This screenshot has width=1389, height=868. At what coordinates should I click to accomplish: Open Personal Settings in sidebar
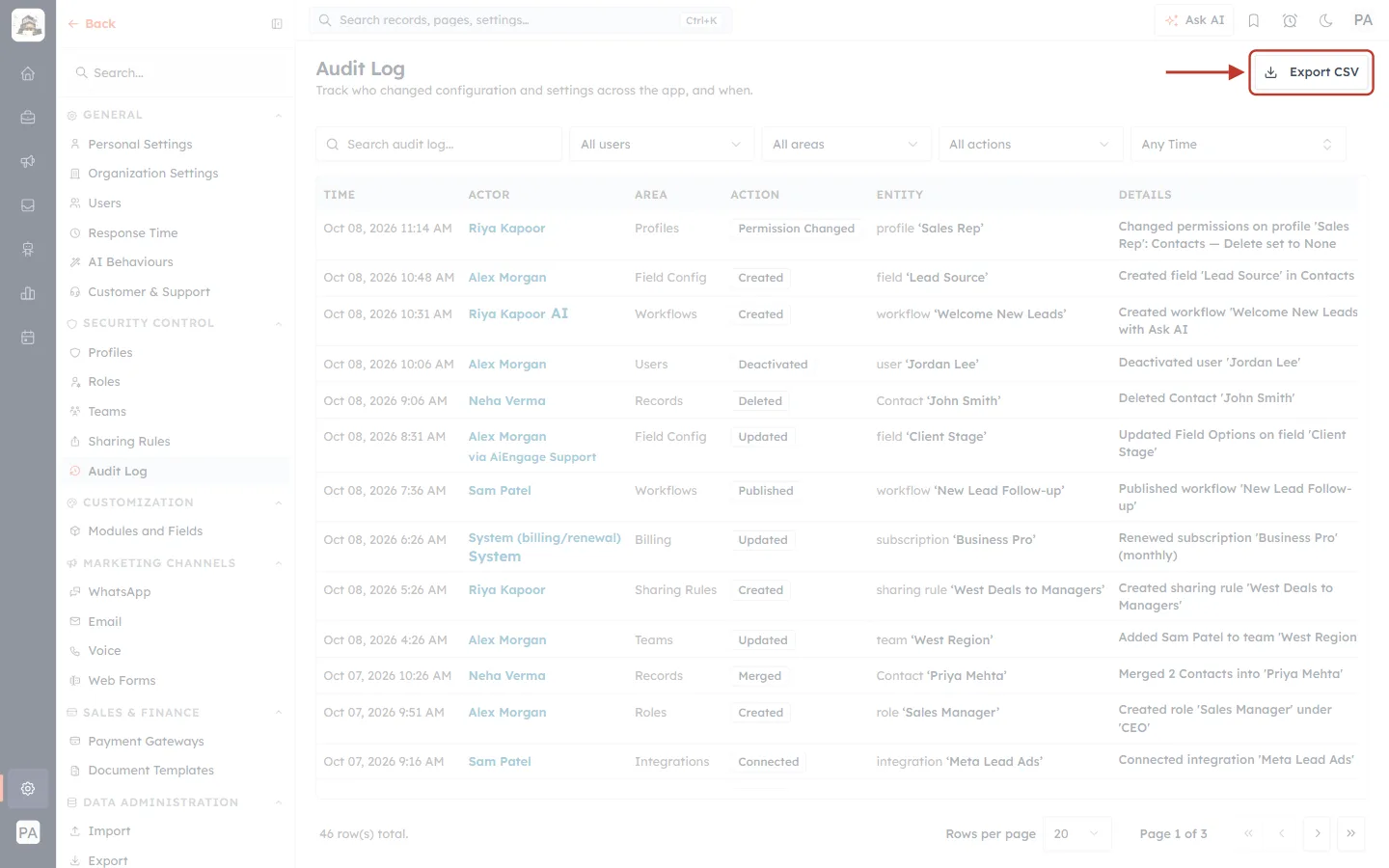click(140, 145)
